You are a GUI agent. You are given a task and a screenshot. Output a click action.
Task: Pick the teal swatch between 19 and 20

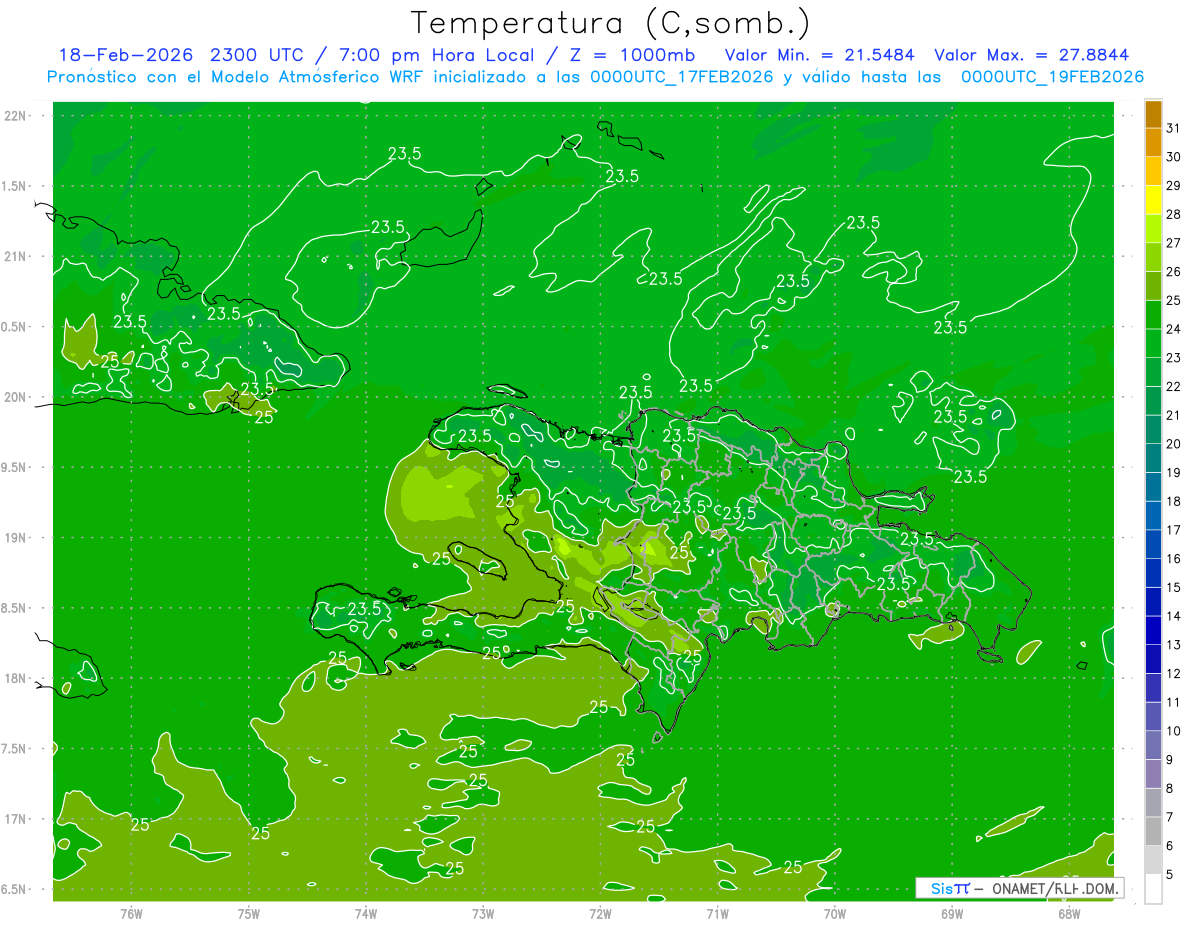(x=1153, y=458)
